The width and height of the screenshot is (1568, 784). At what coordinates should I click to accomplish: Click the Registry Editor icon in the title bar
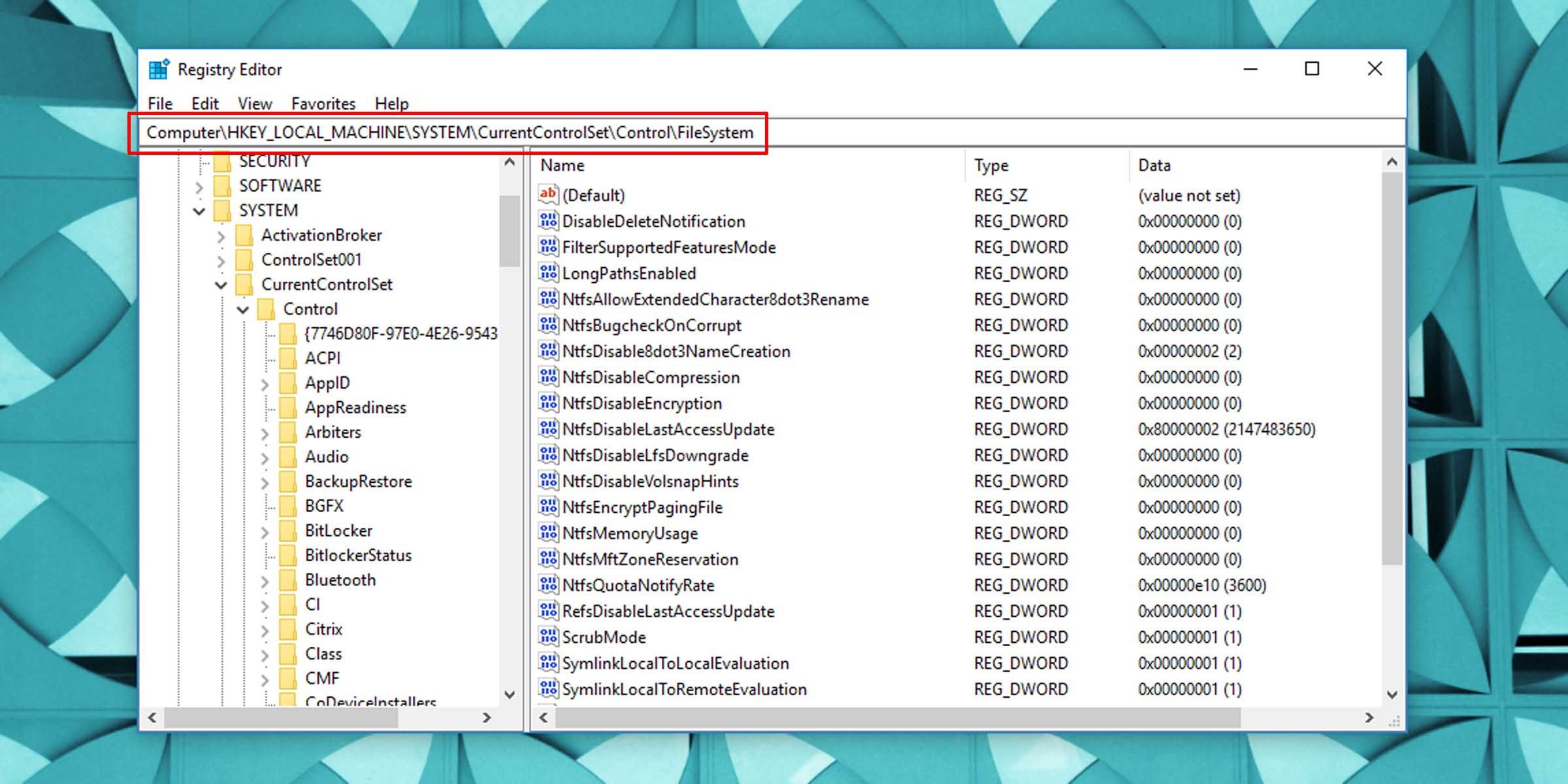click(159, 69)
